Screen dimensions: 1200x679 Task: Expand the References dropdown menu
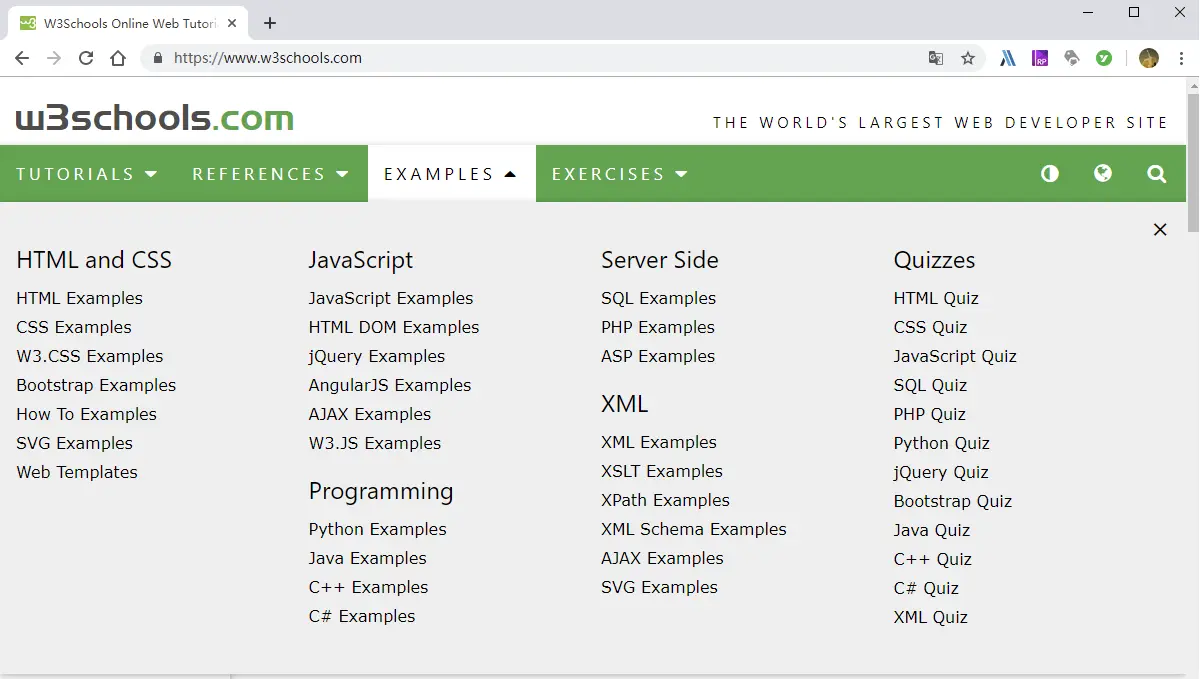point(271,174)
